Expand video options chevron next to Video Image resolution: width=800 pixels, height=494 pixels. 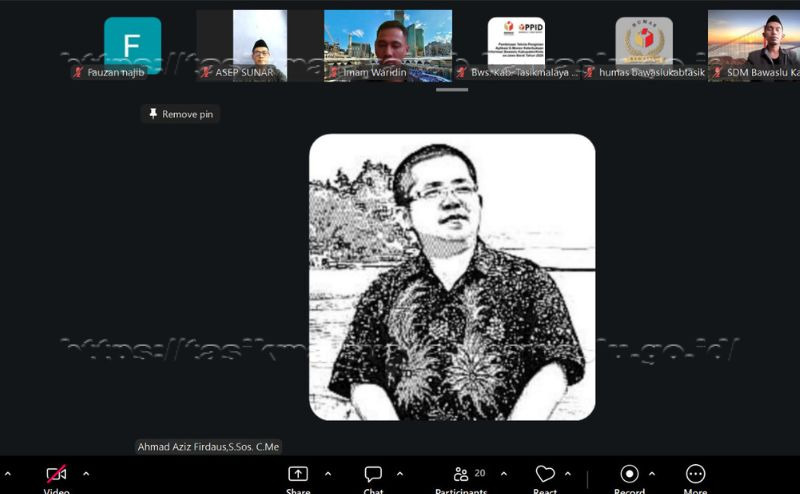[86, 474]
